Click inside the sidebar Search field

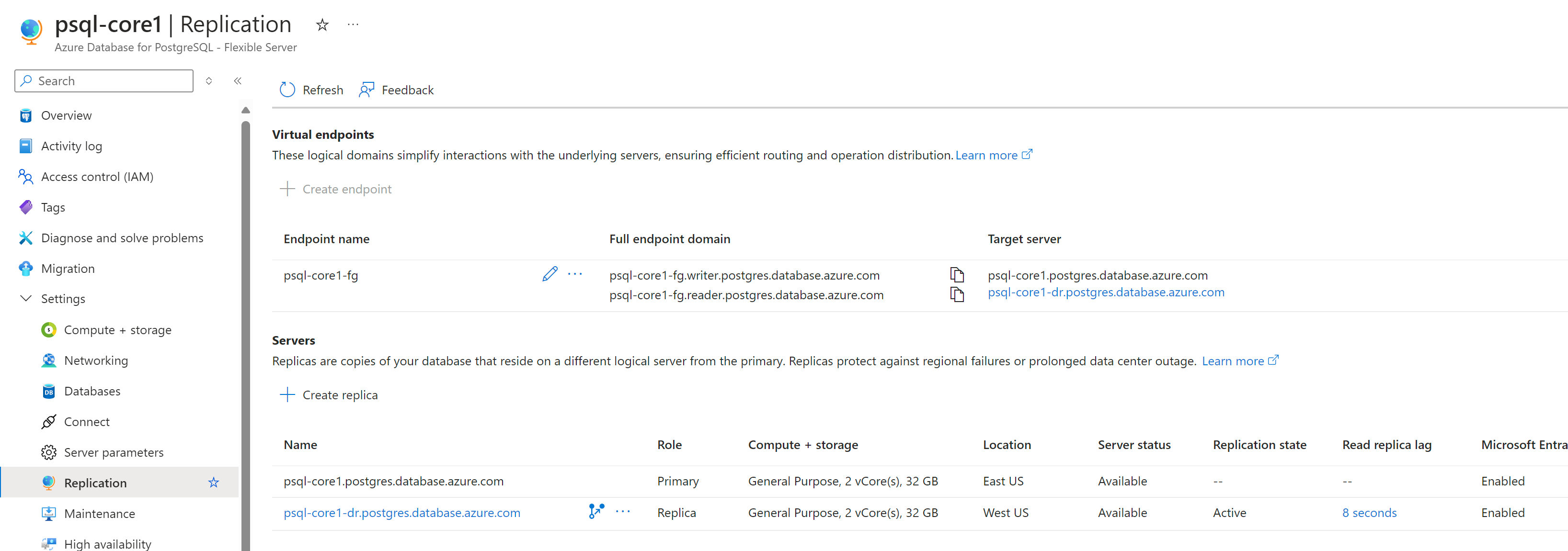point(104,81)
